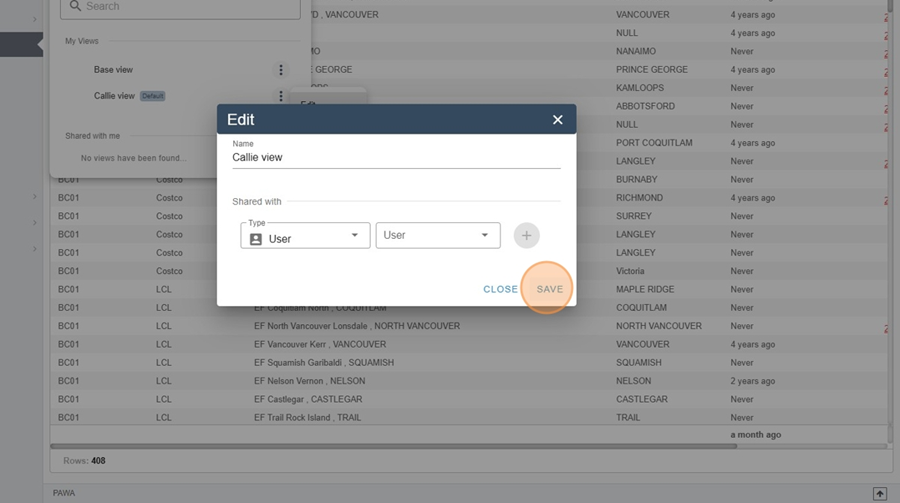
Task: Click the search magnifier icon
Action: (75, 6)
